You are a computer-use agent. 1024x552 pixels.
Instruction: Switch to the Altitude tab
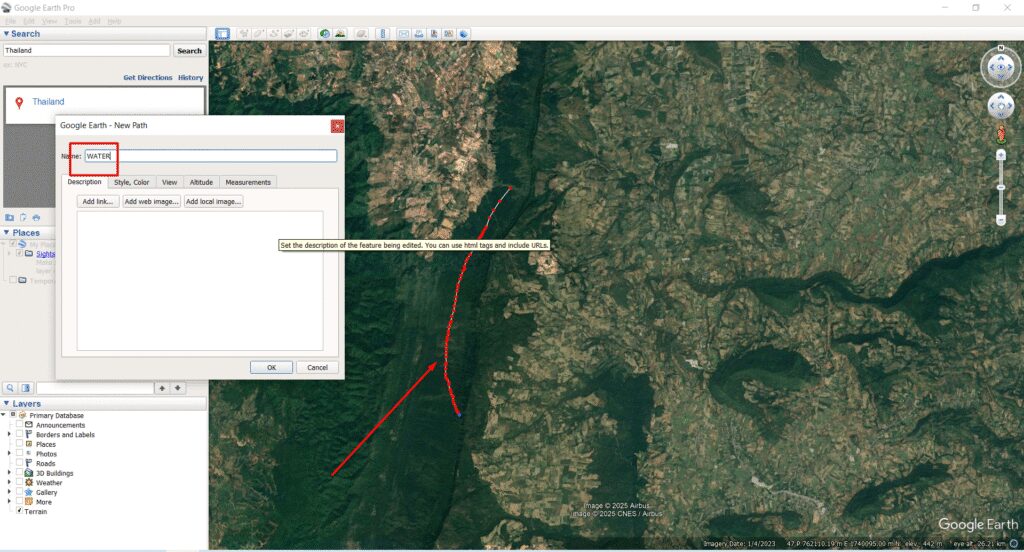click(201, 182)
